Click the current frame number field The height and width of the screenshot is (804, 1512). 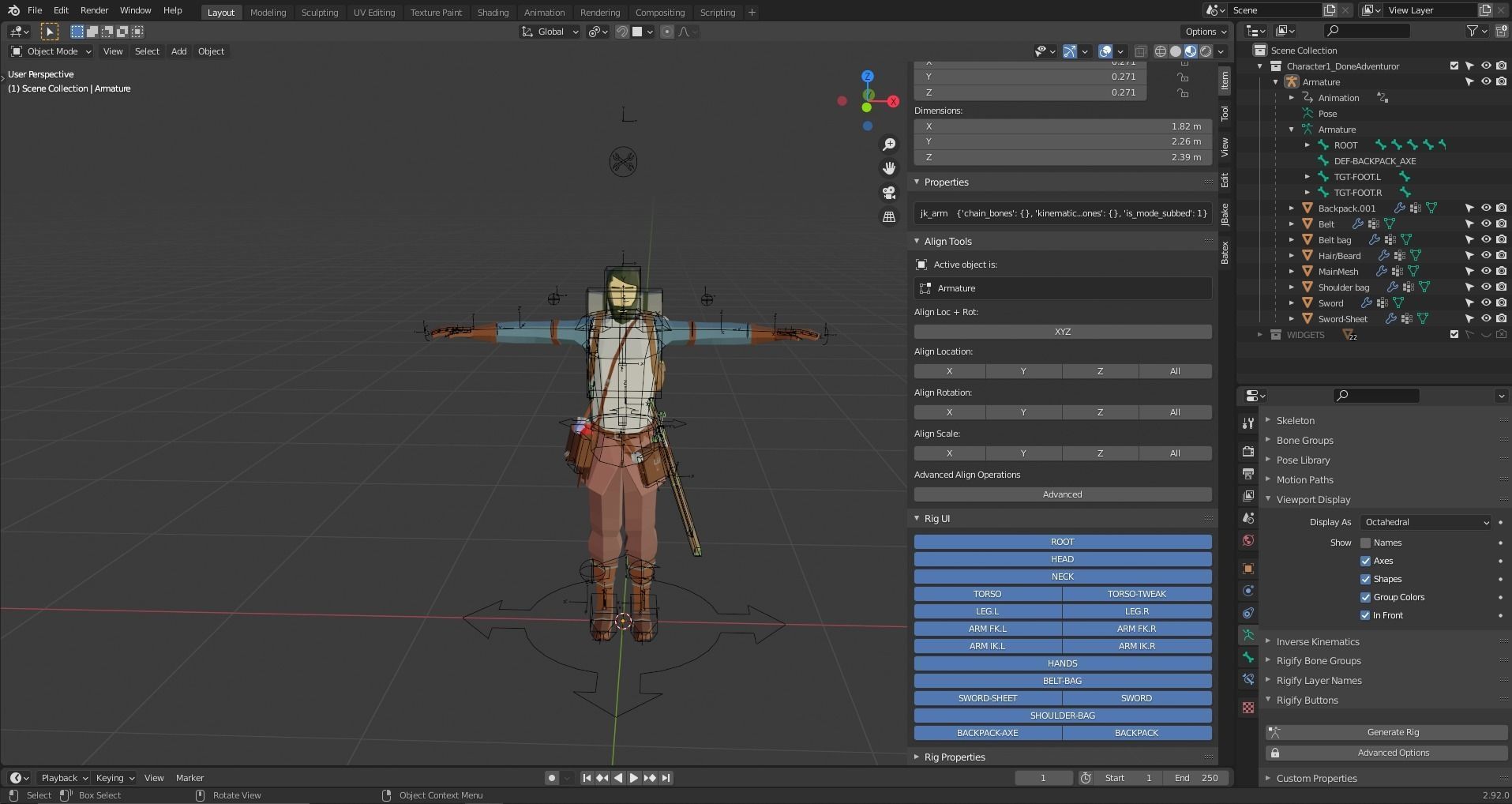(x=1043, y=778)
